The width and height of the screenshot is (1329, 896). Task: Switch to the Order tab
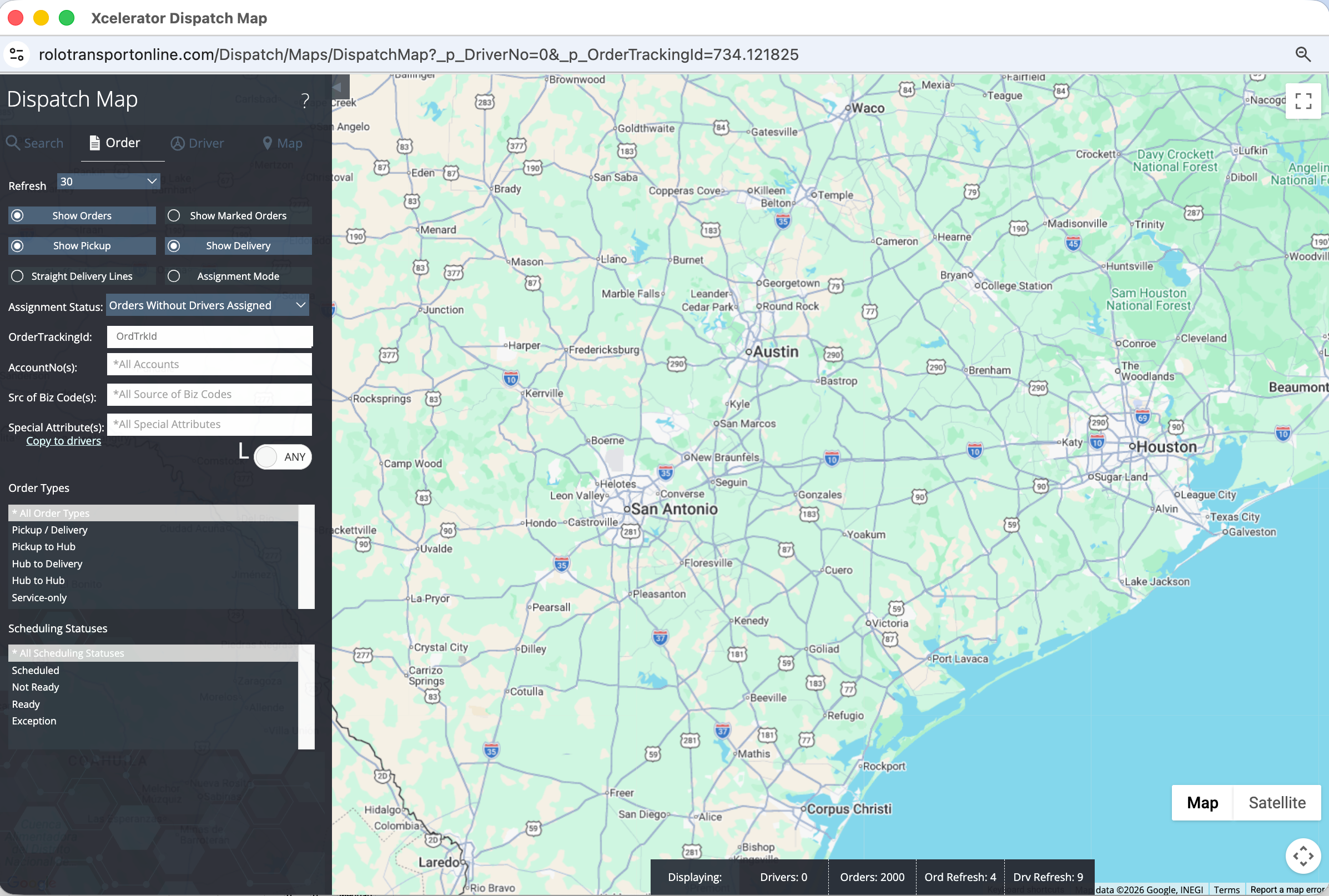point(115,142)
